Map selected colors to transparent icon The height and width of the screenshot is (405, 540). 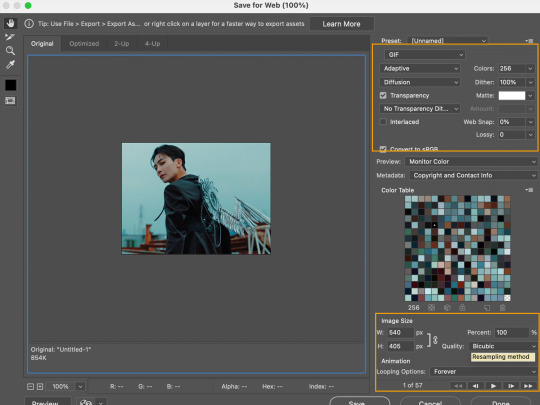pos(431,308)
